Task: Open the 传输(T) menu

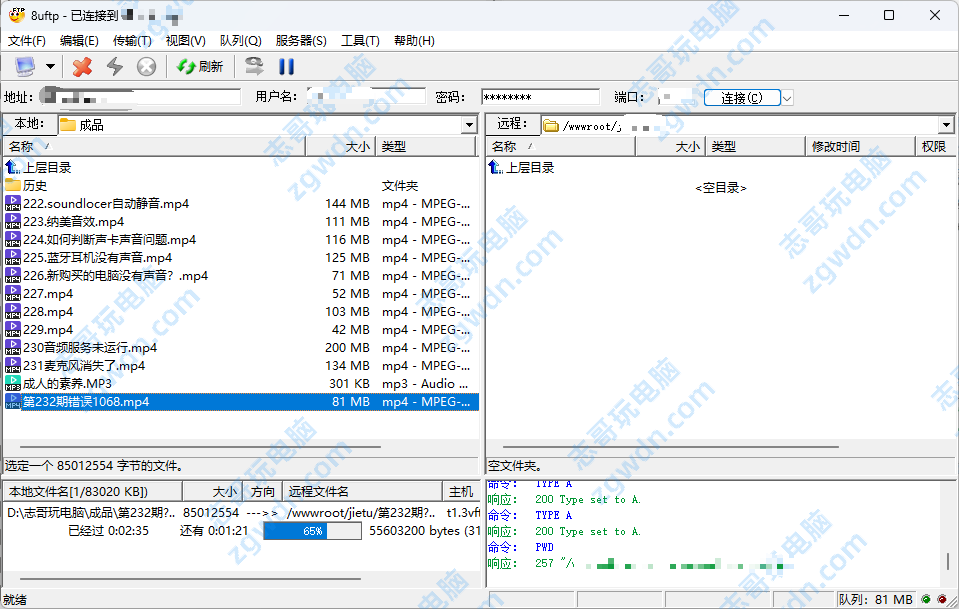Action: 132,41
